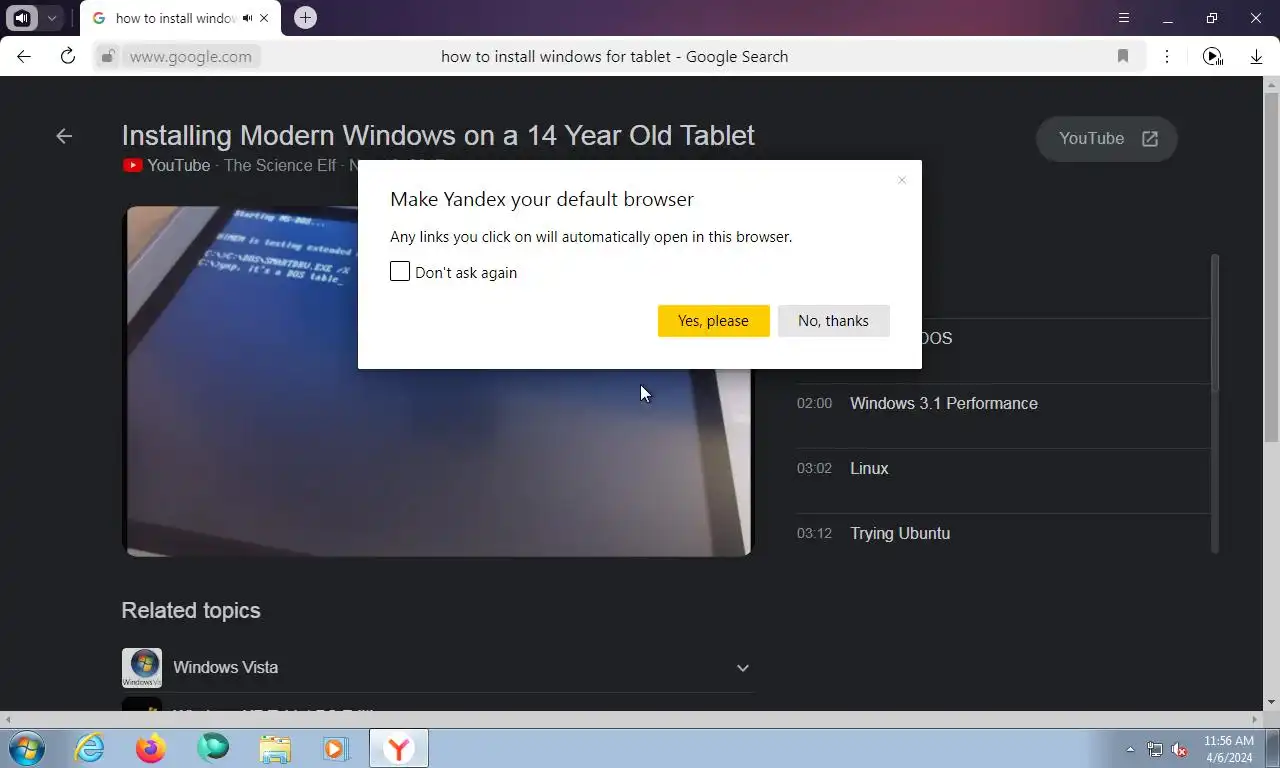
Task: Click the horizontal scrollbar right arrow
Action: 1255,719
